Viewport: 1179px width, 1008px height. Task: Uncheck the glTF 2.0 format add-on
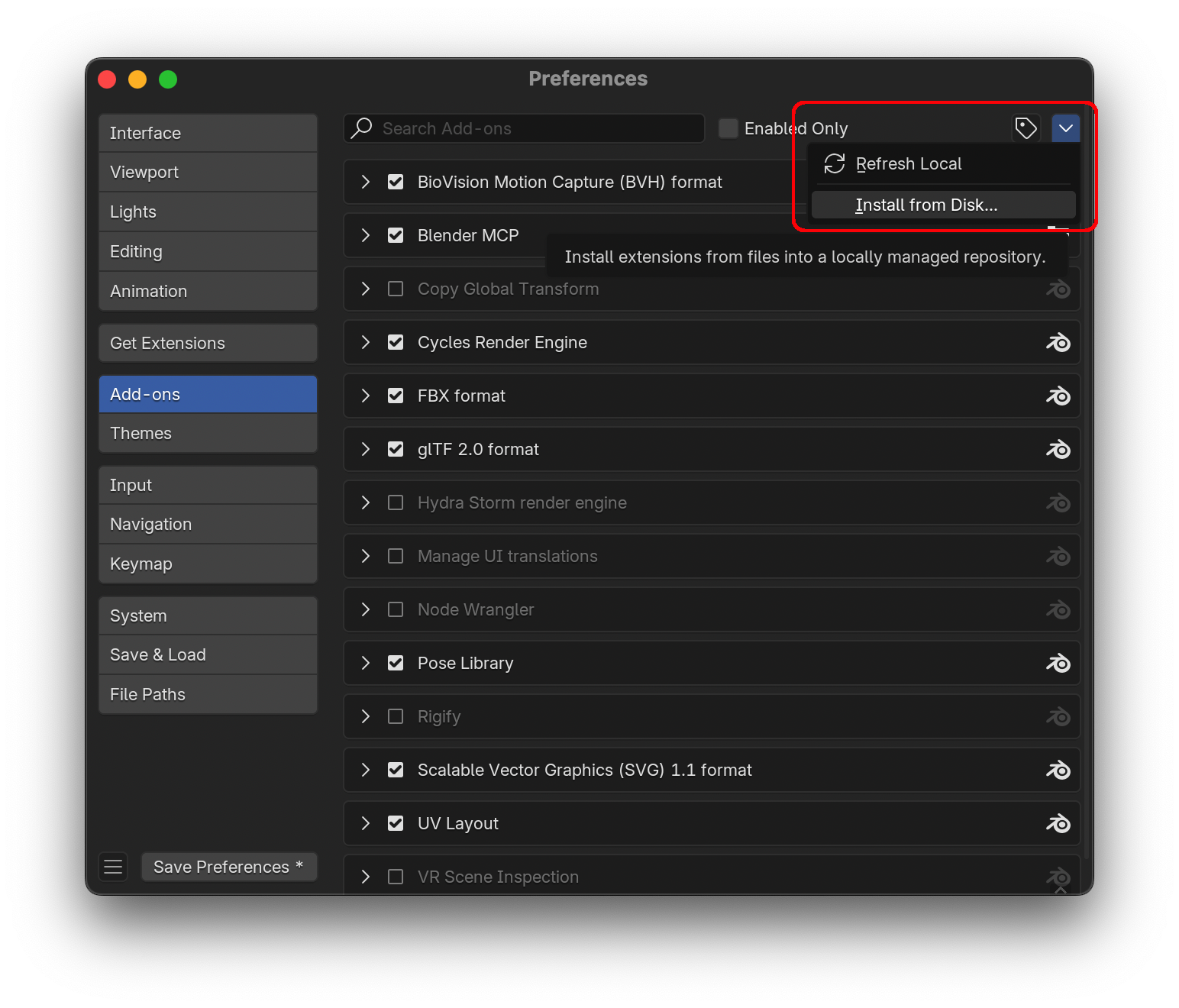pos(396,449)
